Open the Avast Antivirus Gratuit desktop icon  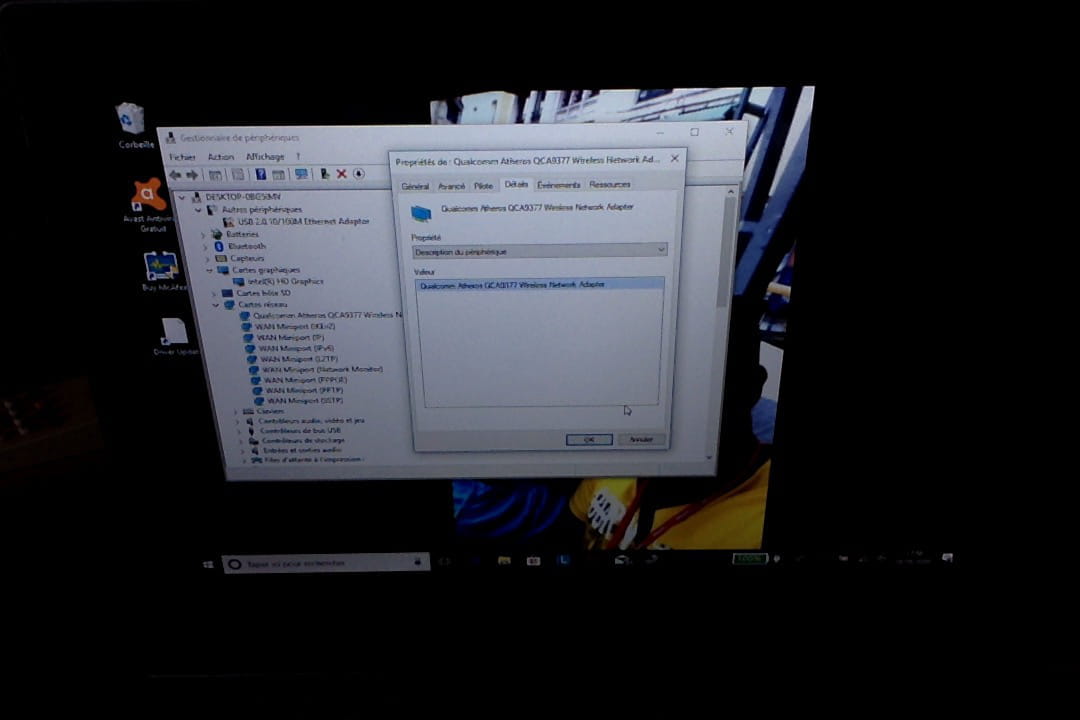[x=147, y=205]
